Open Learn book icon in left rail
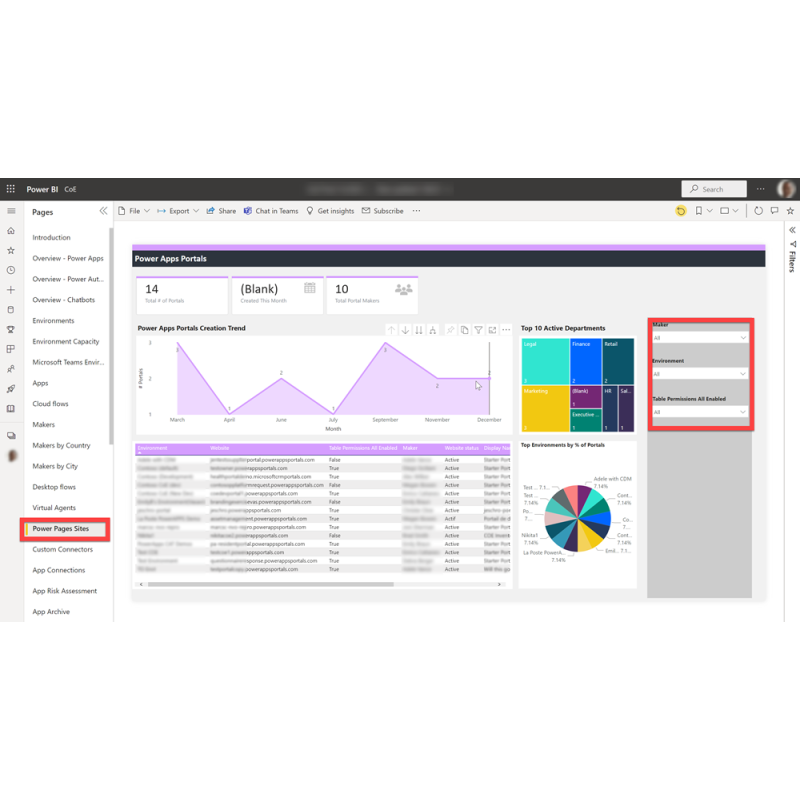Screen dimensions: 800x800 [11, 409]
